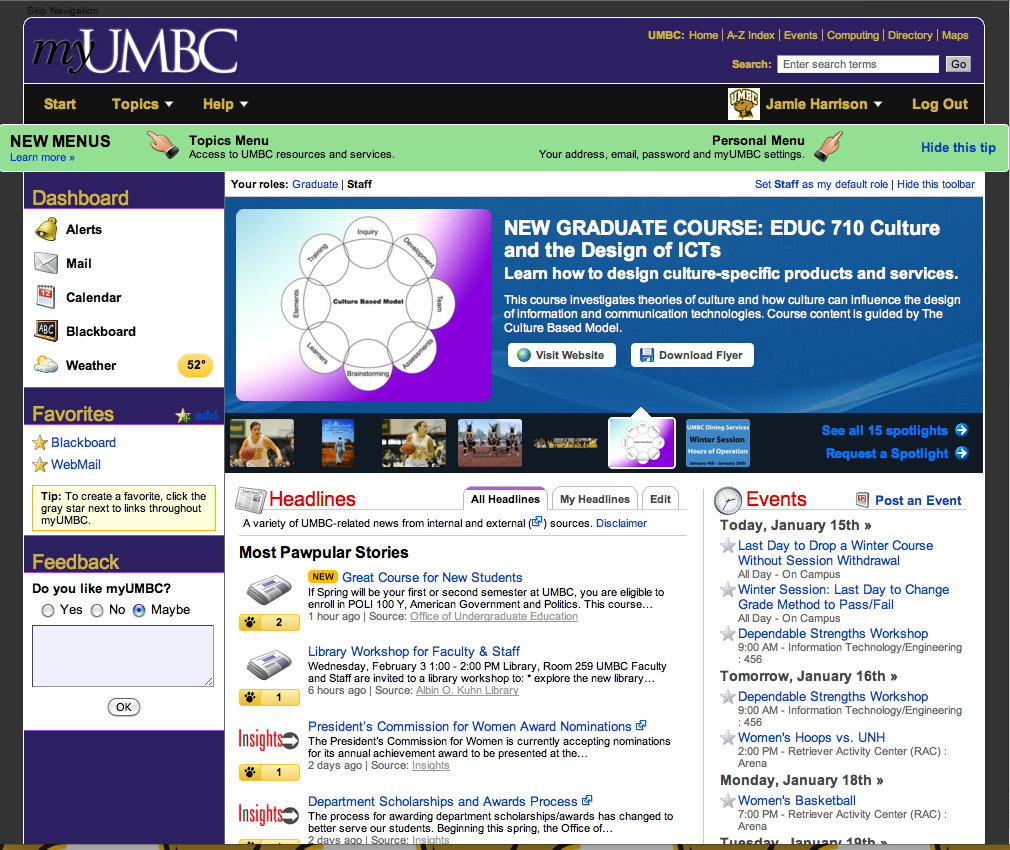Open Mail via the envelope icon
The width and height of the screenshot is (1010, 850).
46,263
